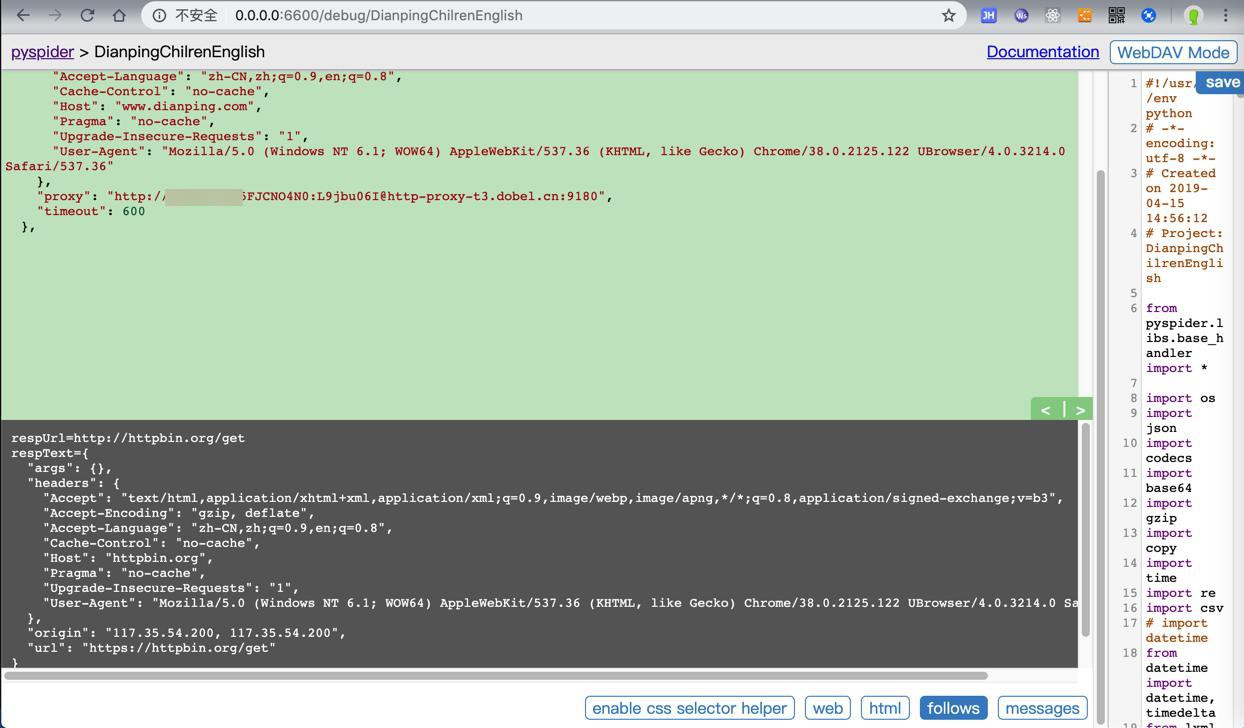Enable css selector helper
This screenshot has height=728, width=1244.
[x=689, y=708]
